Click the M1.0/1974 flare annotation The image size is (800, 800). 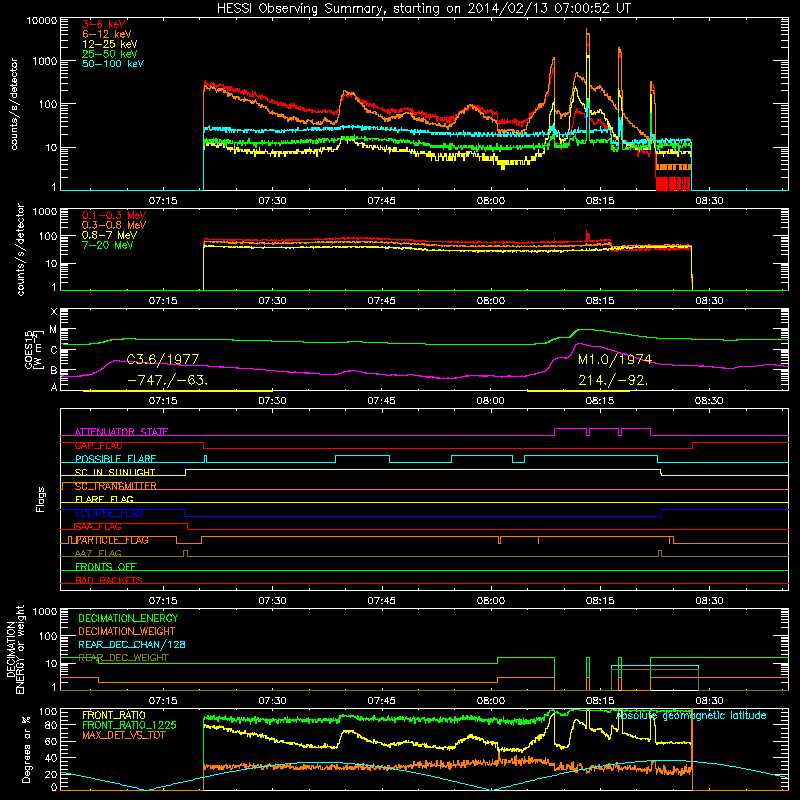[615, 359]
